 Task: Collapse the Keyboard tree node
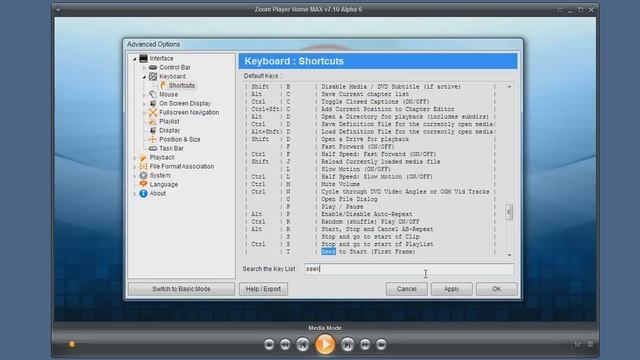[144, 77]
